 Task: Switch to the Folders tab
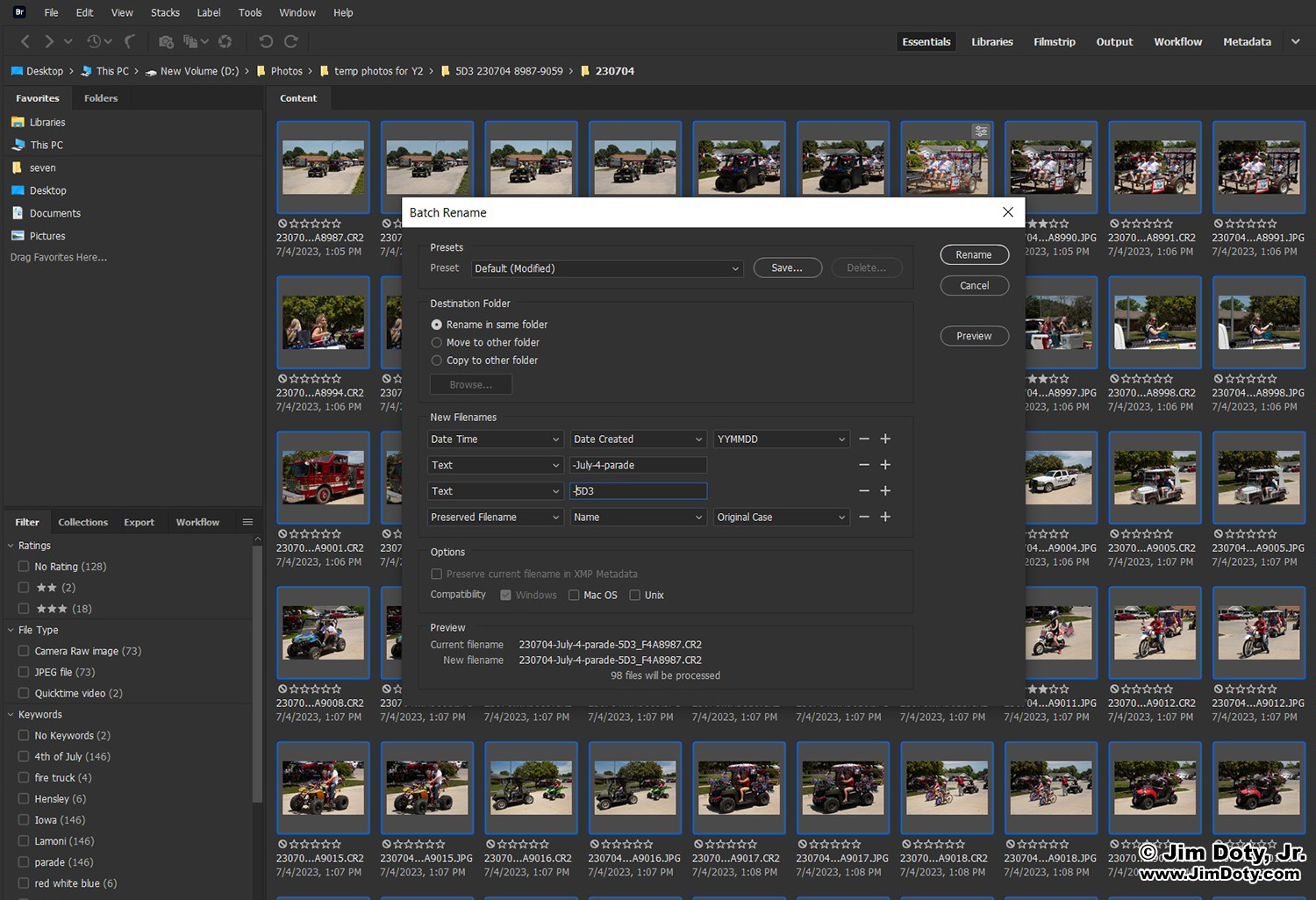pyautogui.click(x=101, y=98)
